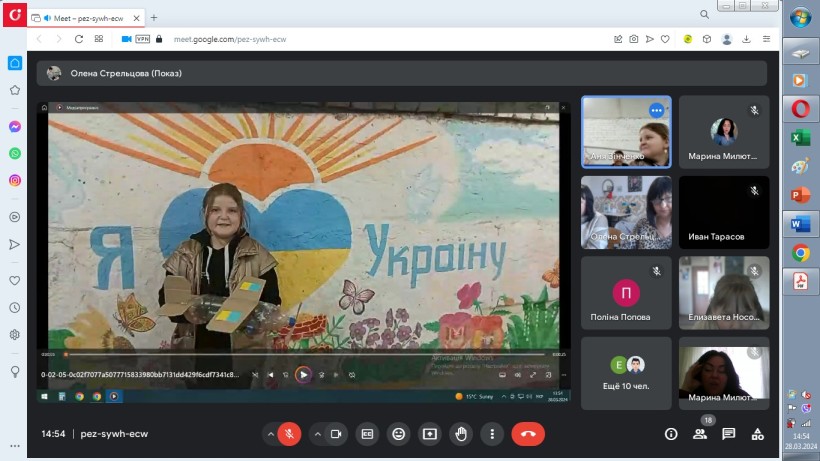Open the emoji reactions button

click(x=398, y=434)
